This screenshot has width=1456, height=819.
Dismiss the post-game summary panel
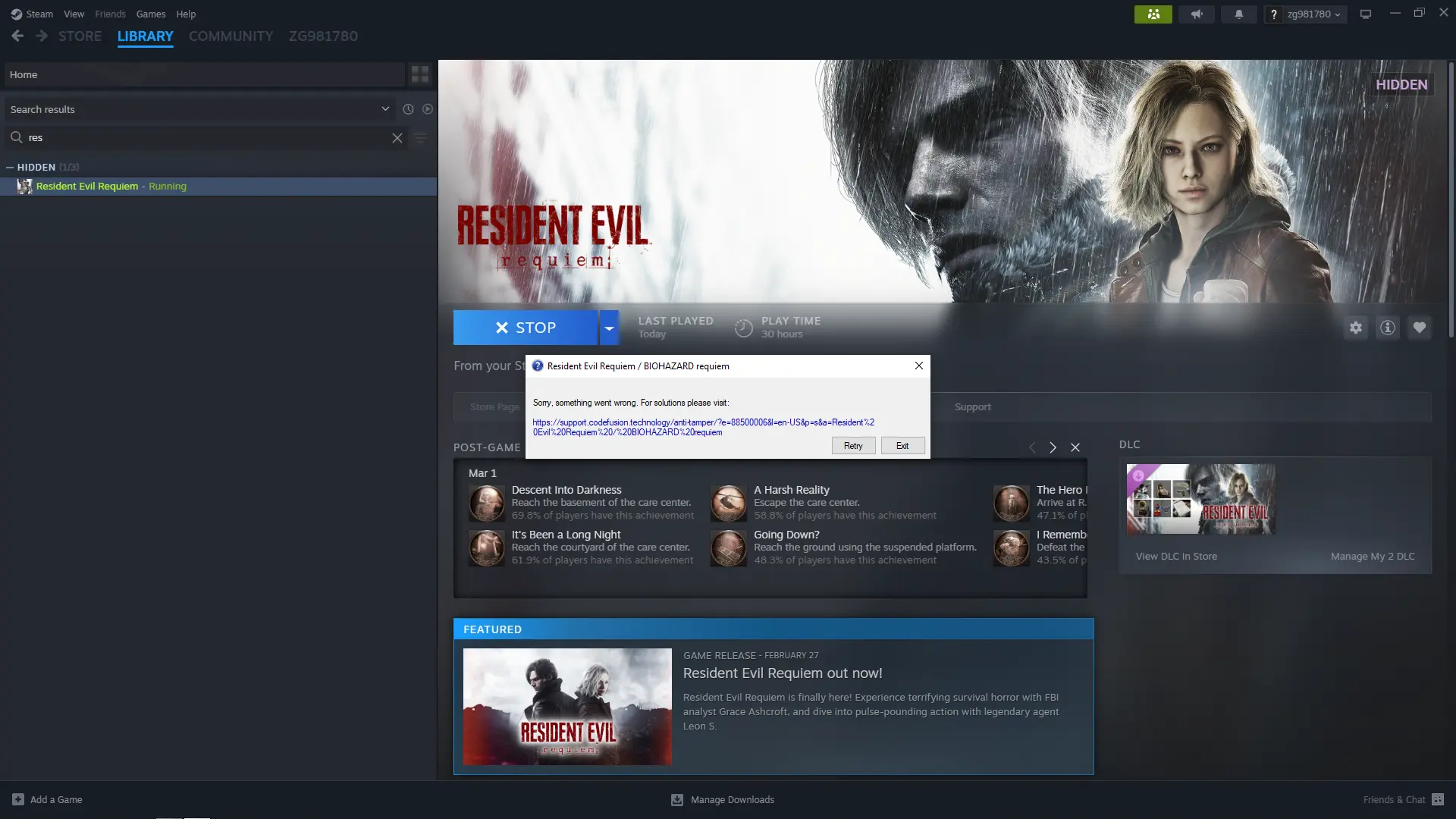click(x=1075, y=447)
